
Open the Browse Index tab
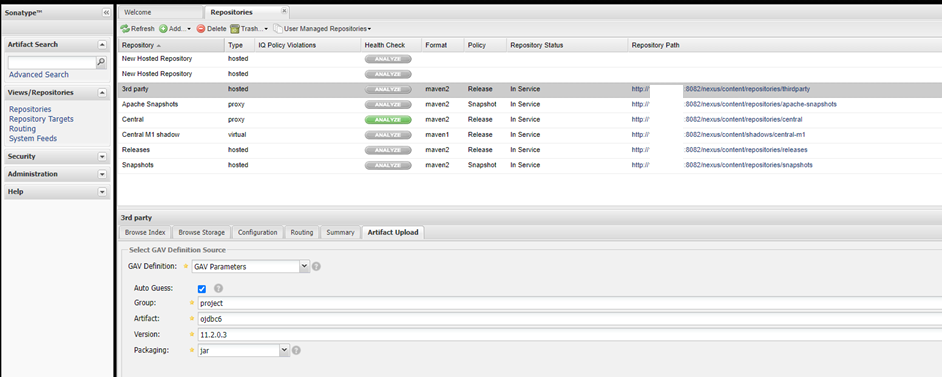[145, 232]
